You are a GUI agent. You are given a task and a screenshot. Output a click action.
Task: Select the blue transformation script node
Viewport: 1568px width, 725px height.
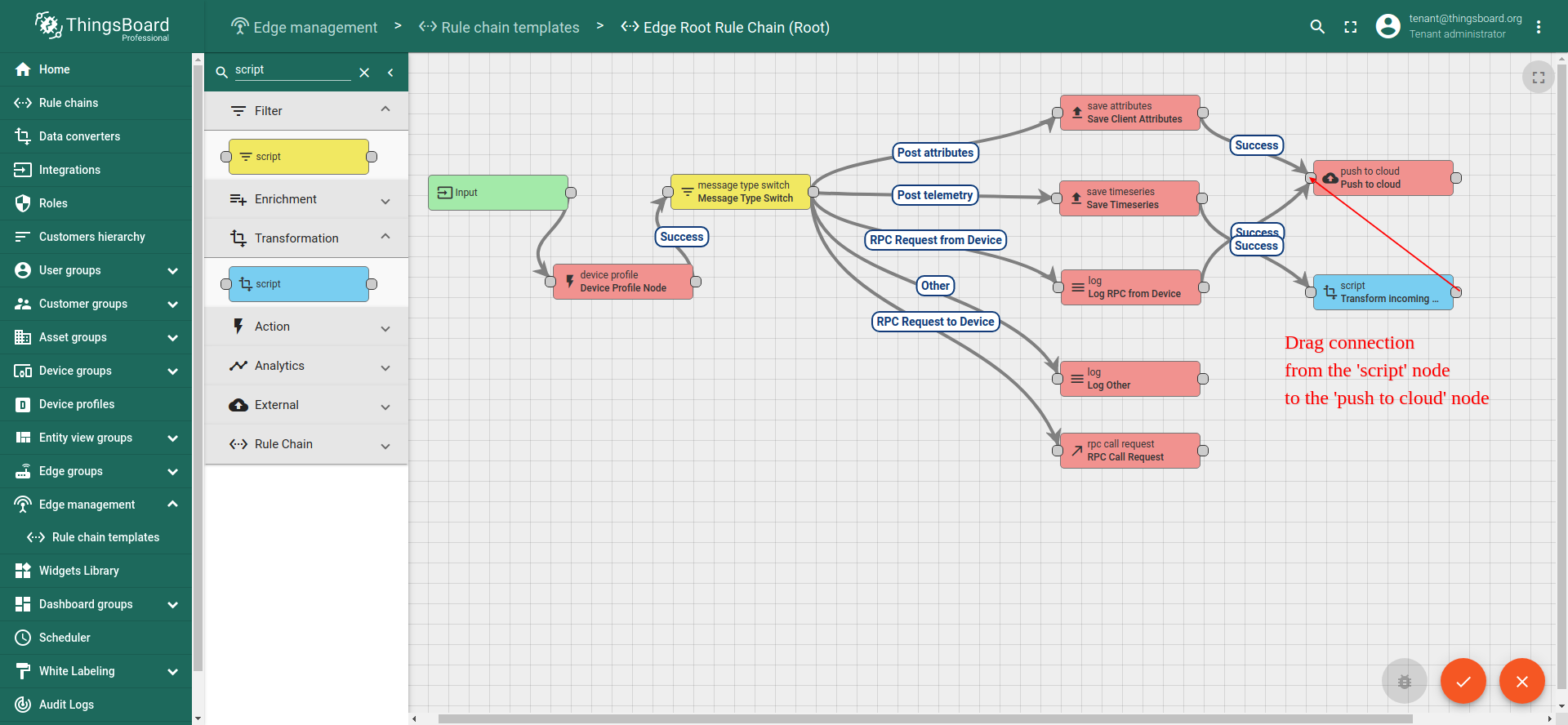(x=299, y=284)
